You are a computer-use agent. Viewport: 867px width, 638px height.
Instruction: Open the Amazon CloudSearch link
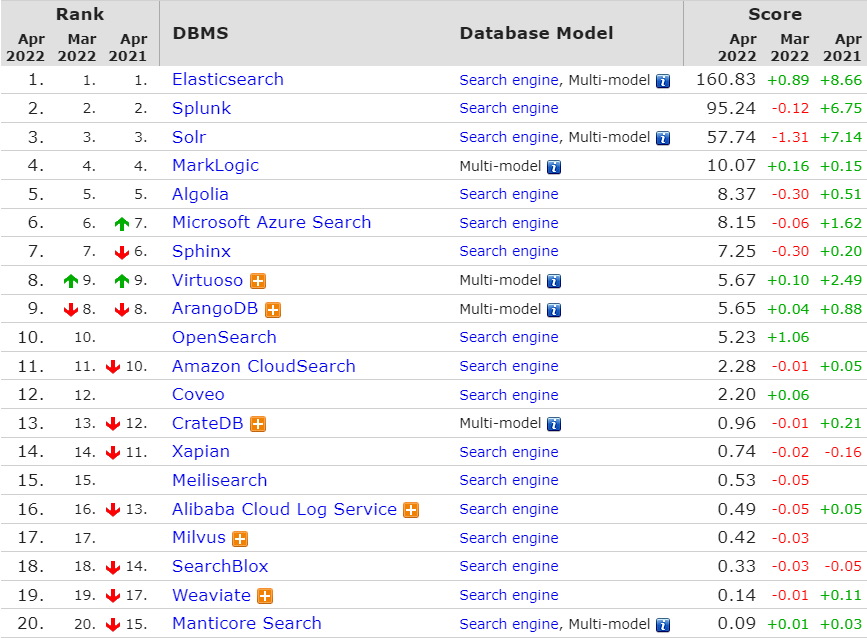(264, 366)
